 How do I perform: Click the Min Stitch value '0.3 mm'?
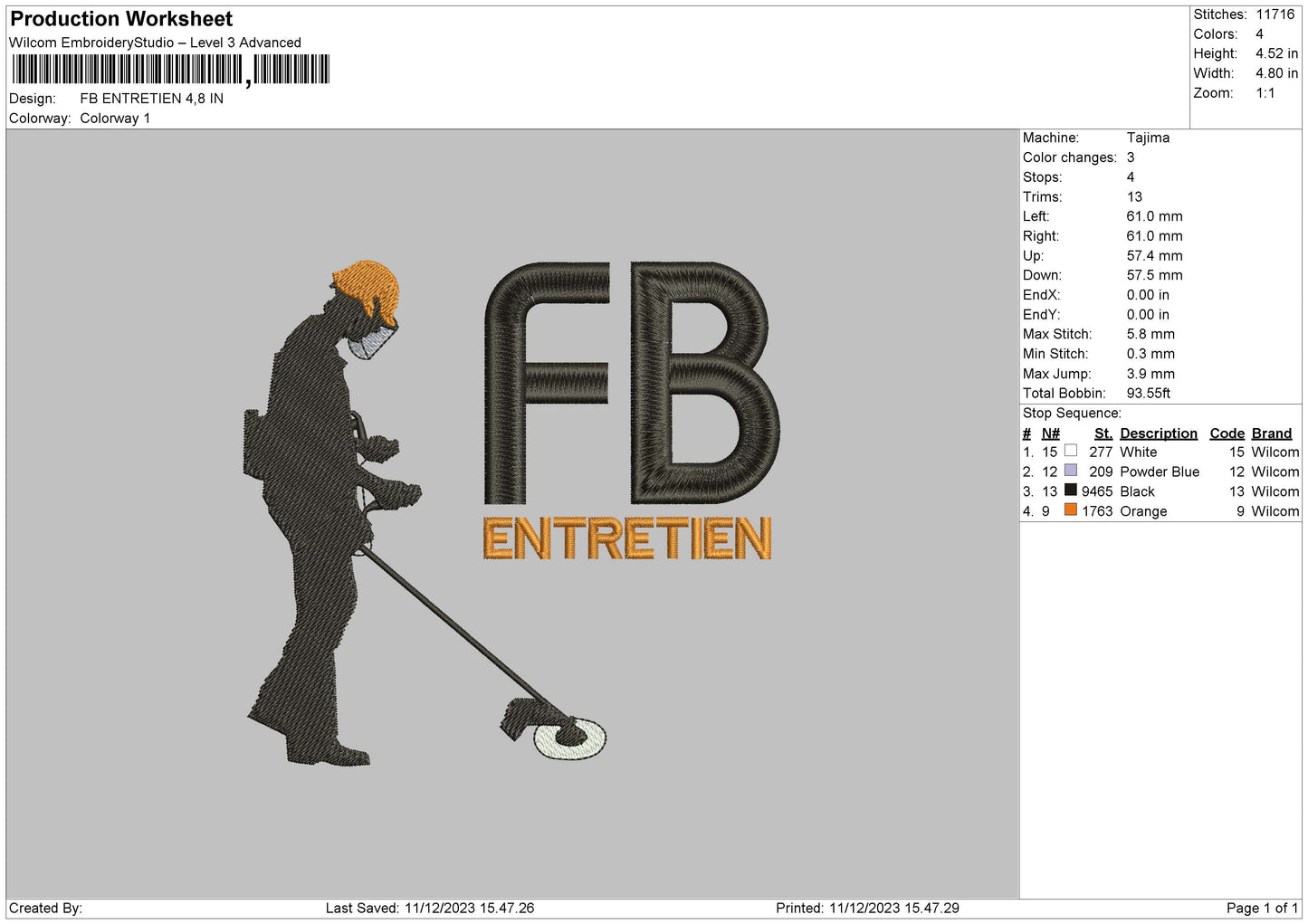tap(1150, 354)
